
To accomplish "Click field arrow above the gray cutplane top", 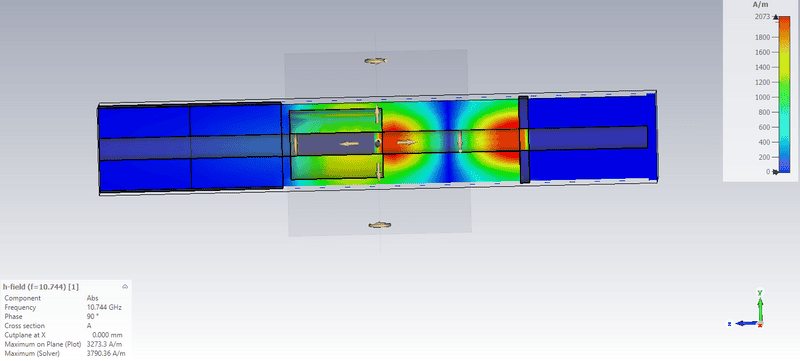I will point(376,61).
